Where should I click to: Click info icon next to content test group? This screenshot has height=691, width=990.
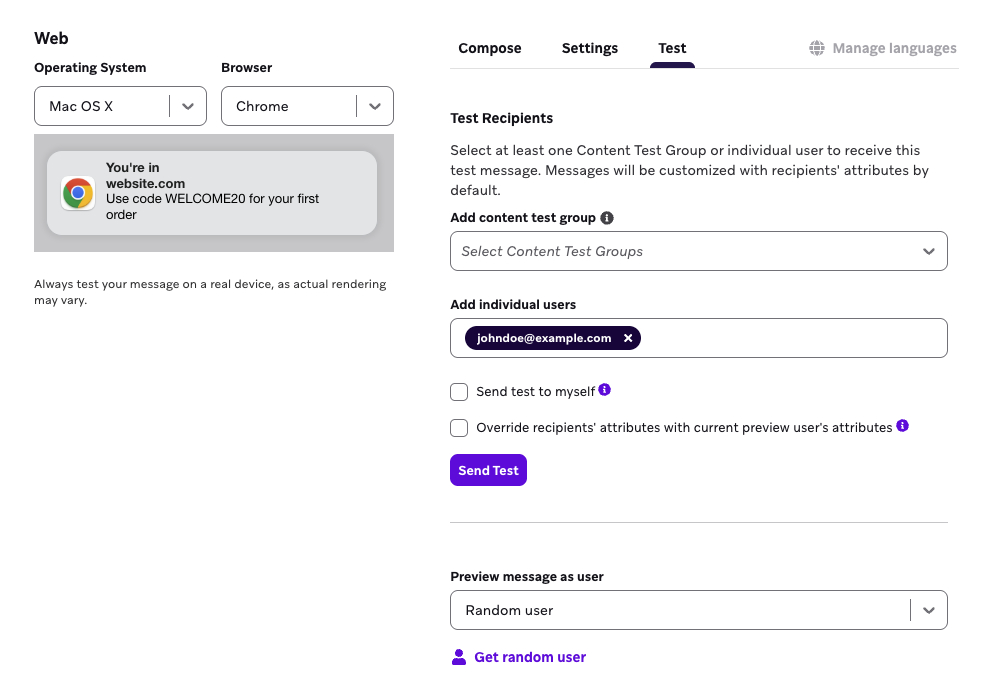(x=607, y=218)
